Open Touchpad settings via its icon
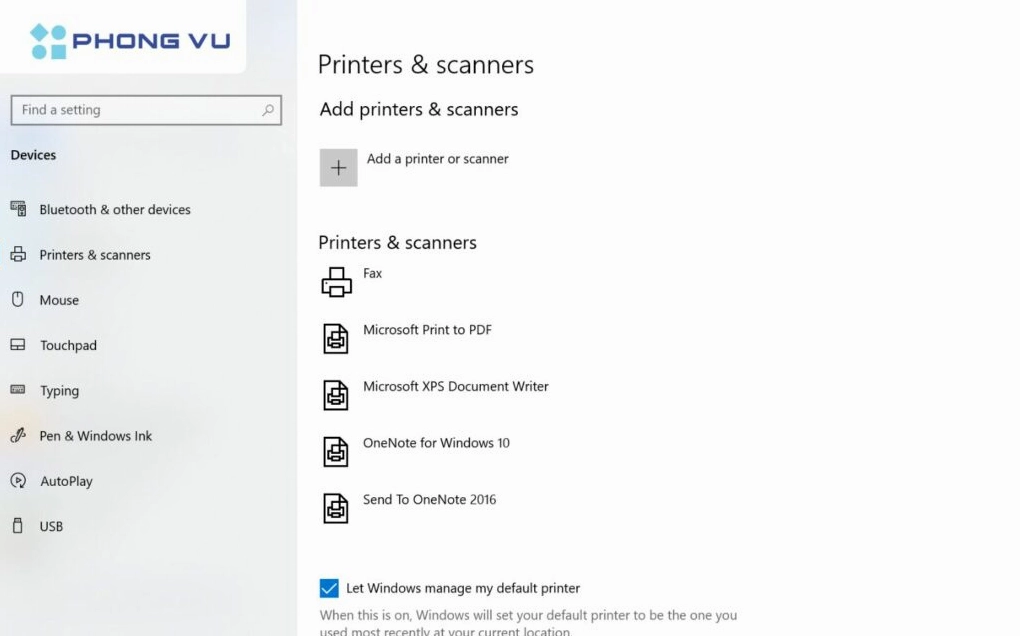Image resolution: width=1020 pixels, height=636 pixels. 17,344
